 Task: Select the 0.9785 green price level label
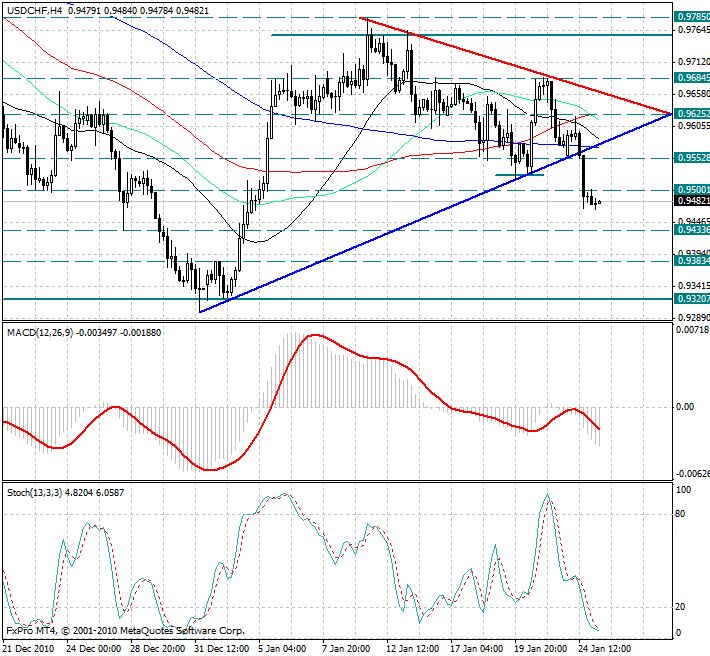(692, 17)
